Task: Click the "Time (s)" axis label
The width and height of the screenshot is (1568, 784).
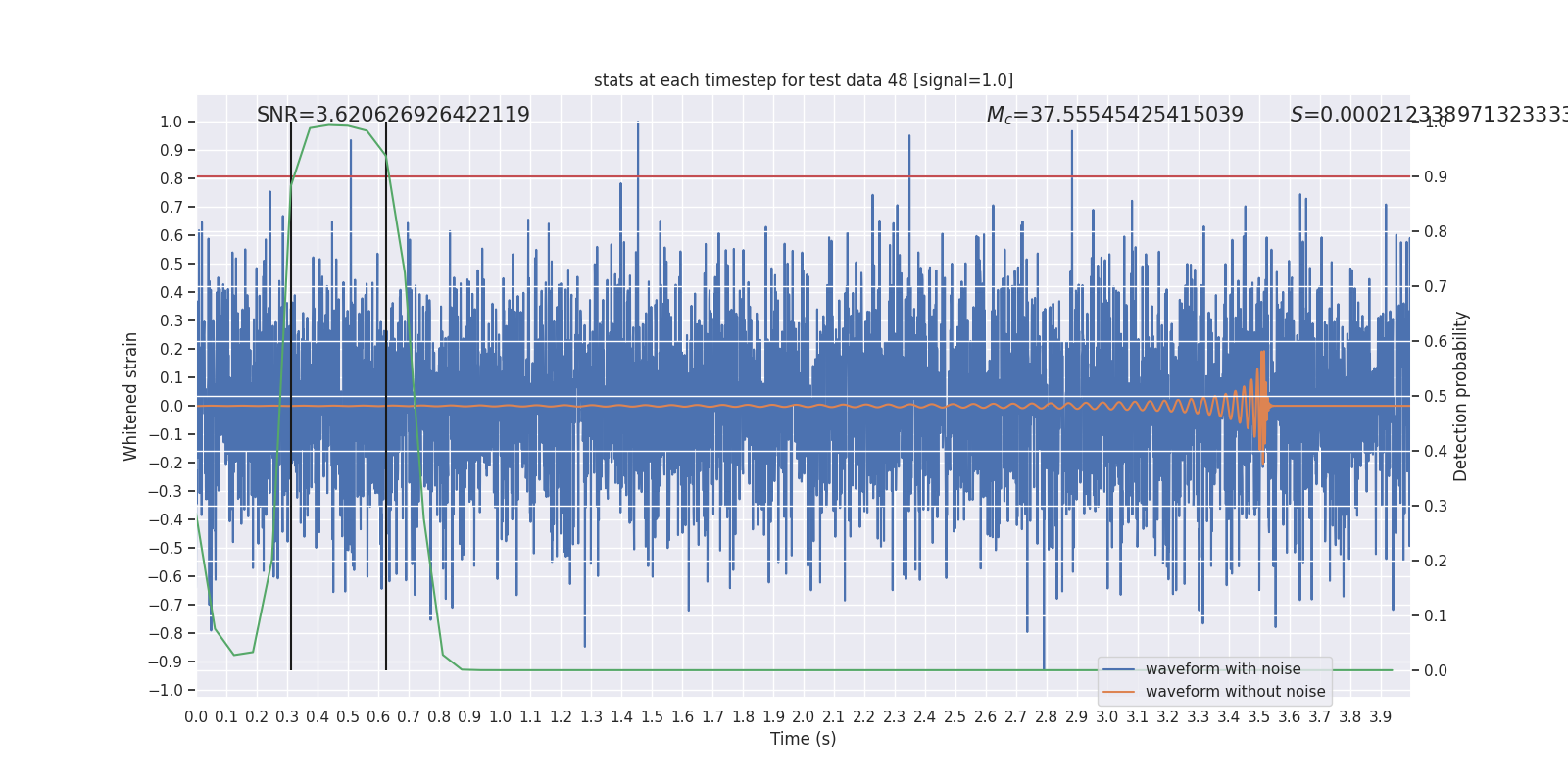Action: pos(804,739)
